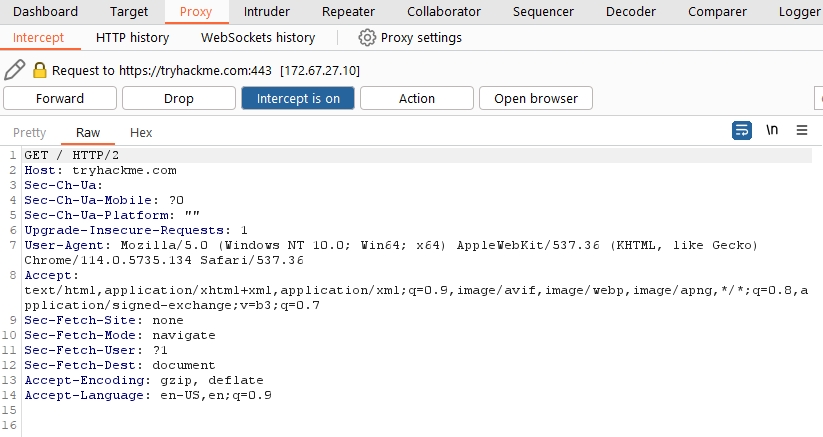Switch to the HTTP history tab
The height and width of the screenshot is (437, 823).
tap(132, 38)
